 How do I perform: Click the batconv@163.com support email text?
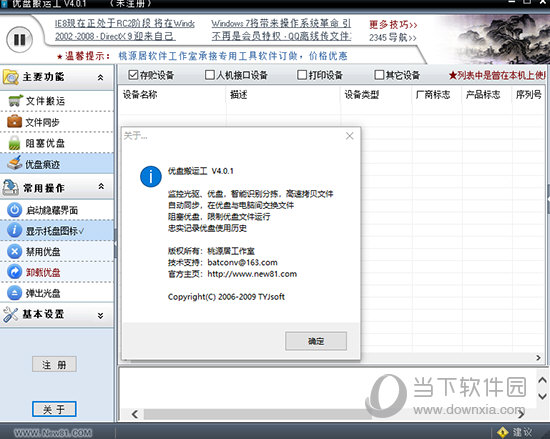pos(242,262)
